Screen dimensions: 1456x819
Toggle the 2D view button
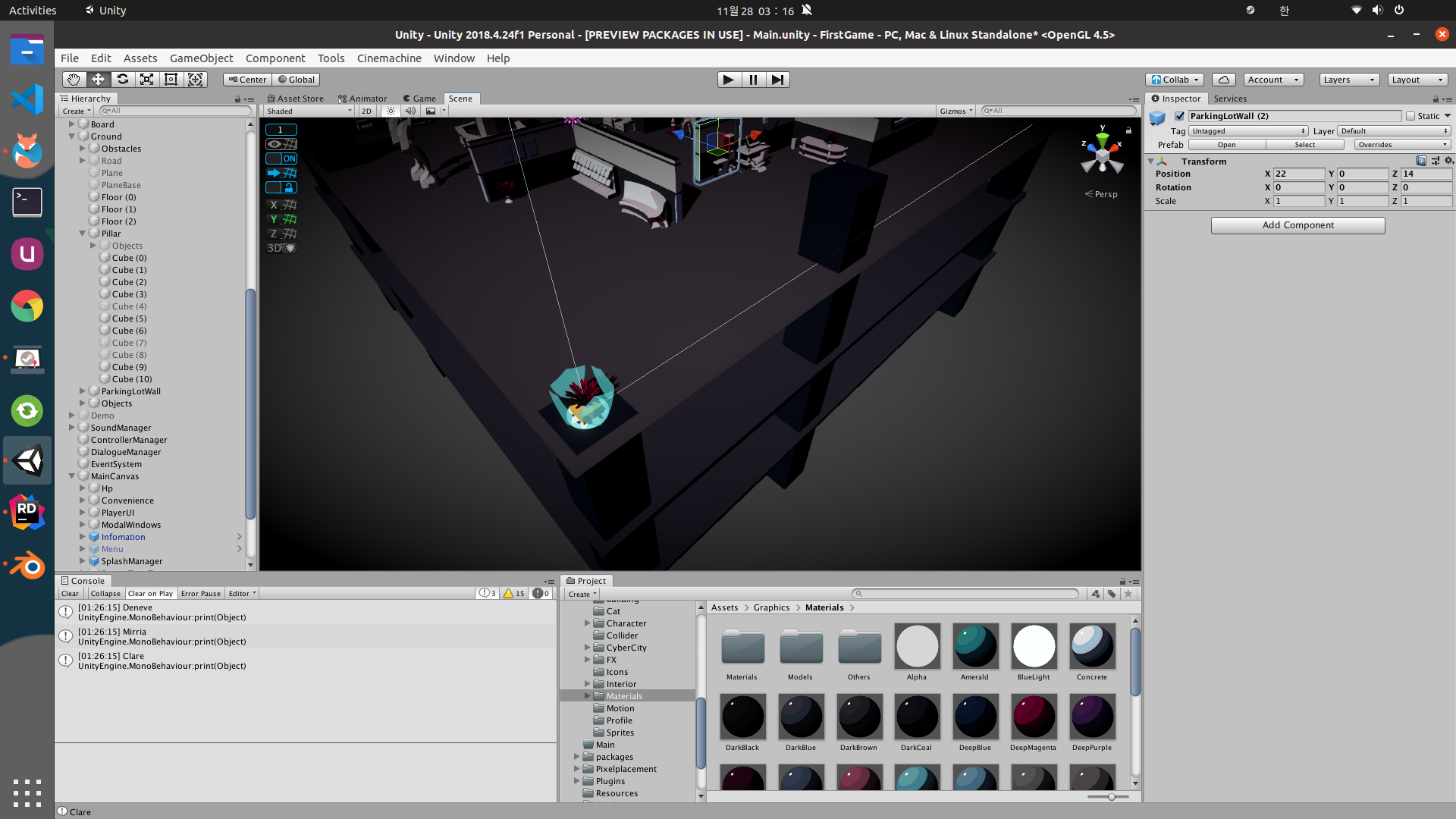tap(367, 111)
